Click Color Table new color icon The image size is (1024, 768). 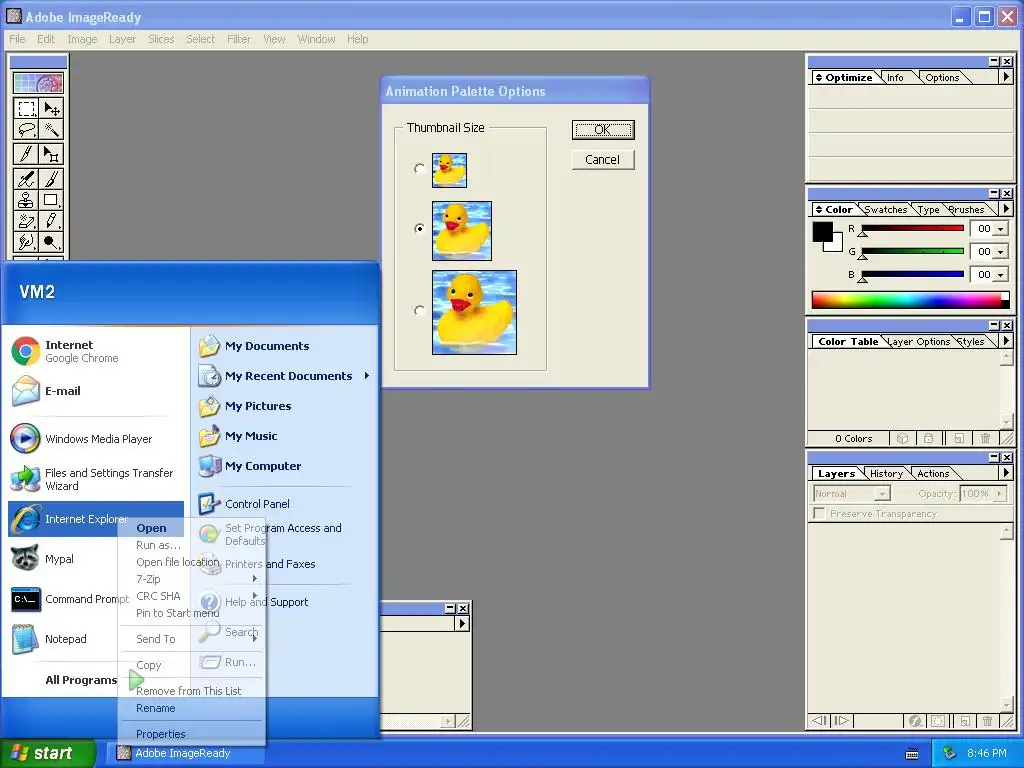click(959, 438)
